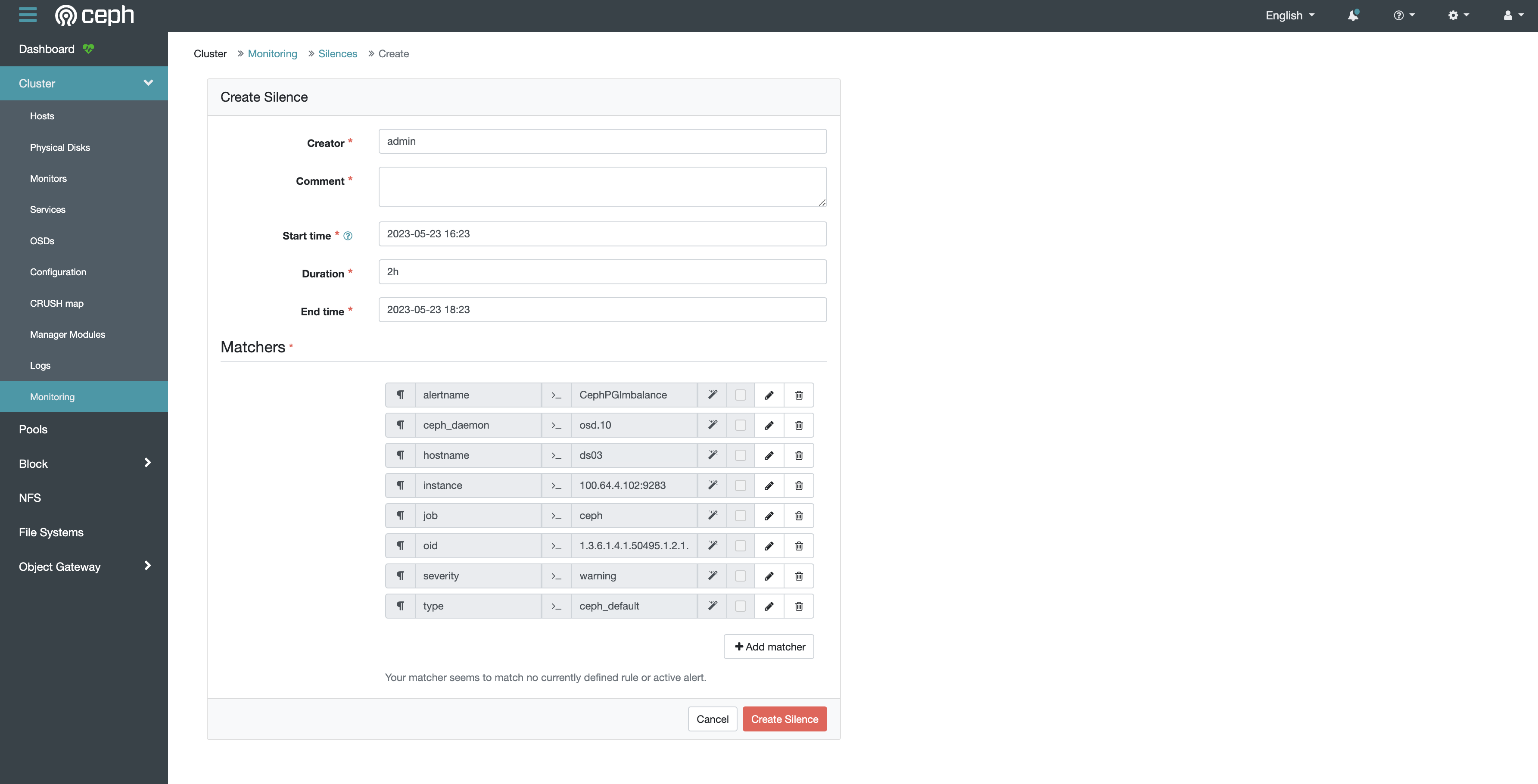Click the Comment text area
The width and height of the screenshot is (1538, 784).
(x=602, y=187)
